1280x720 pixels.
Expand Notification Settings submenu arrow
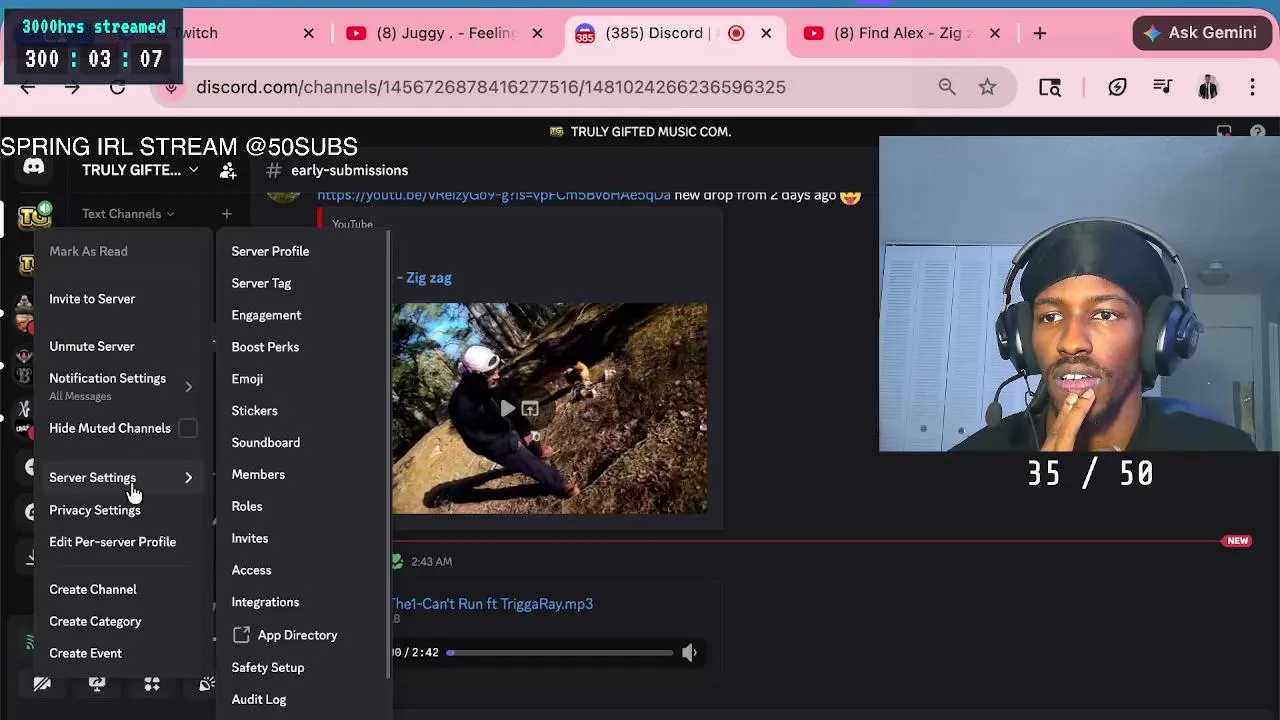188,386
